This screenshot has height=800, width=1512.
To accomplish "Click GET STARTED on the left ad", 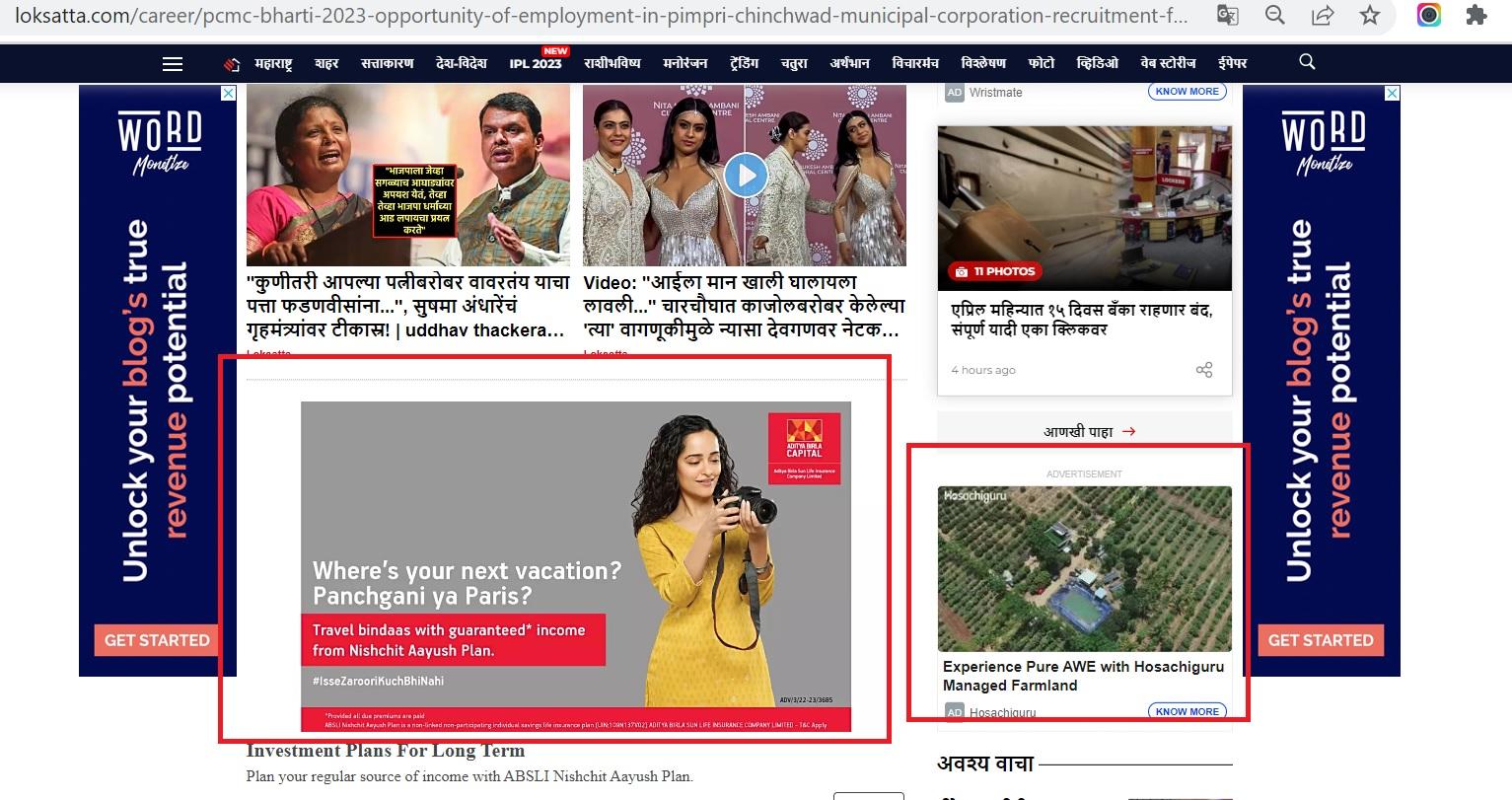I will click(x=157, y=640).
